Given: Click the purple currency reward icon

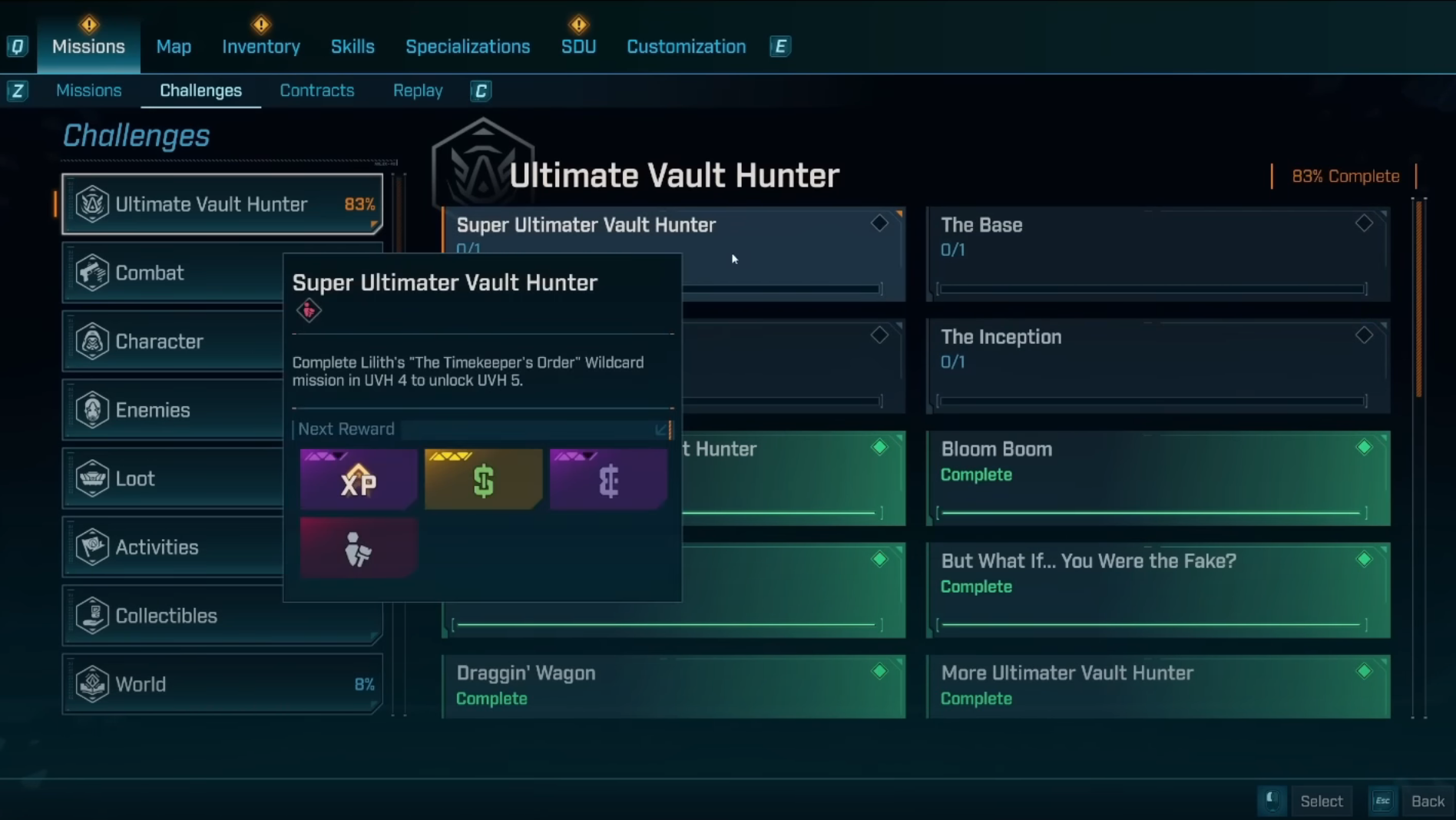Looking at the screenshot, I should pyautogui.click(x=608, y=480).
